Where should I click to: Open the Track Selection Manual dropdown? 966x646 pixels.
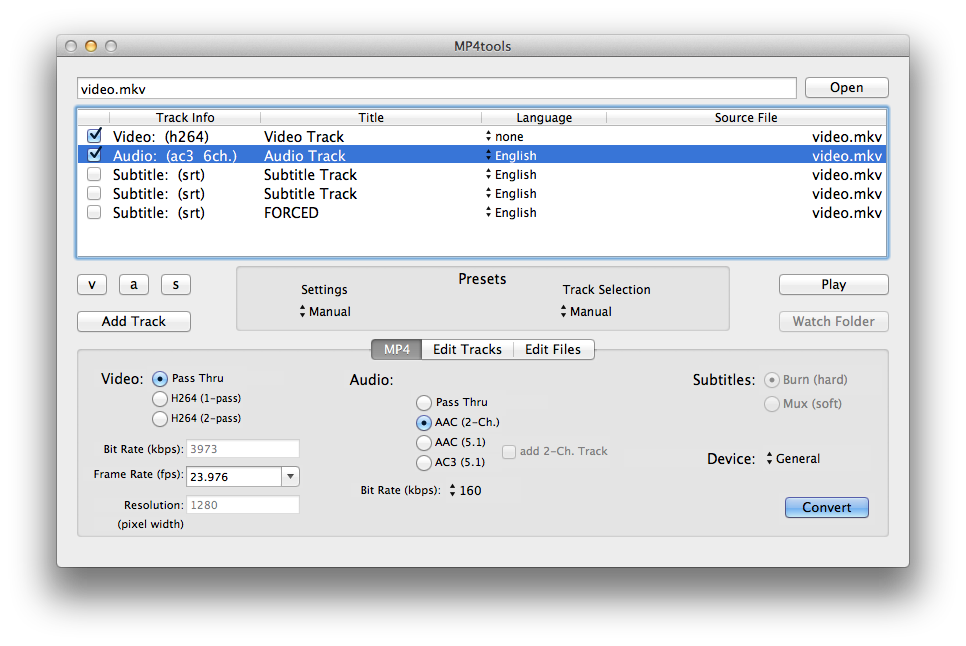pos(586,312)
